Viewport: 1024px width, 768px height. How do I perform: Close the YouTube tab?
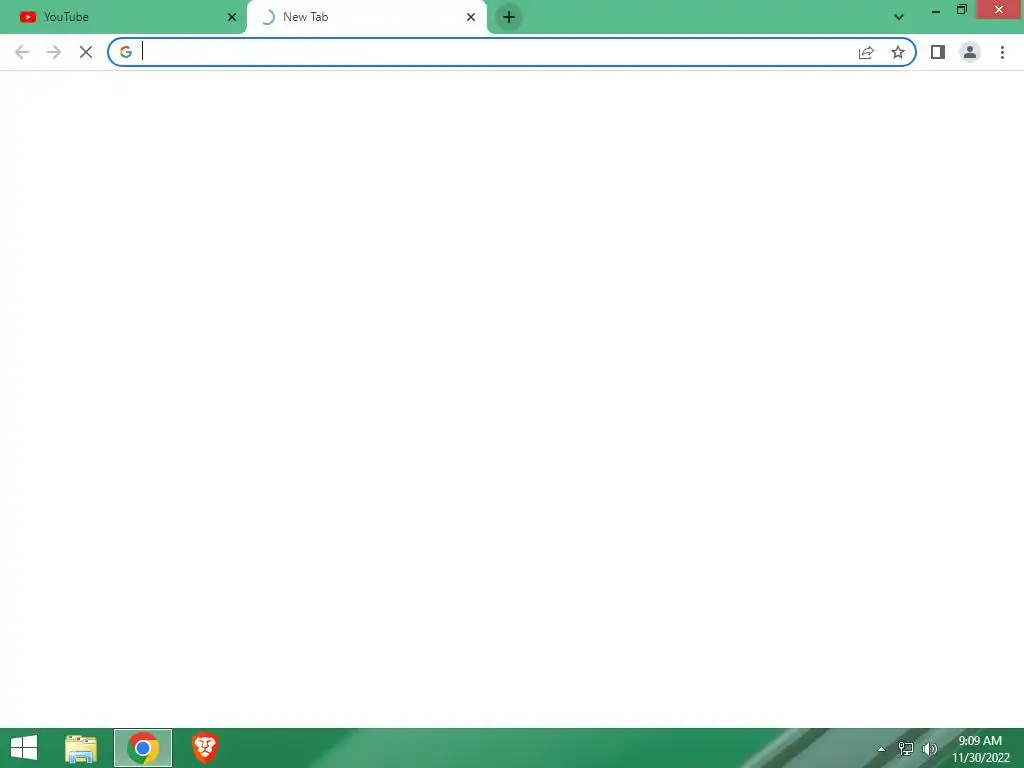(232, 17)
